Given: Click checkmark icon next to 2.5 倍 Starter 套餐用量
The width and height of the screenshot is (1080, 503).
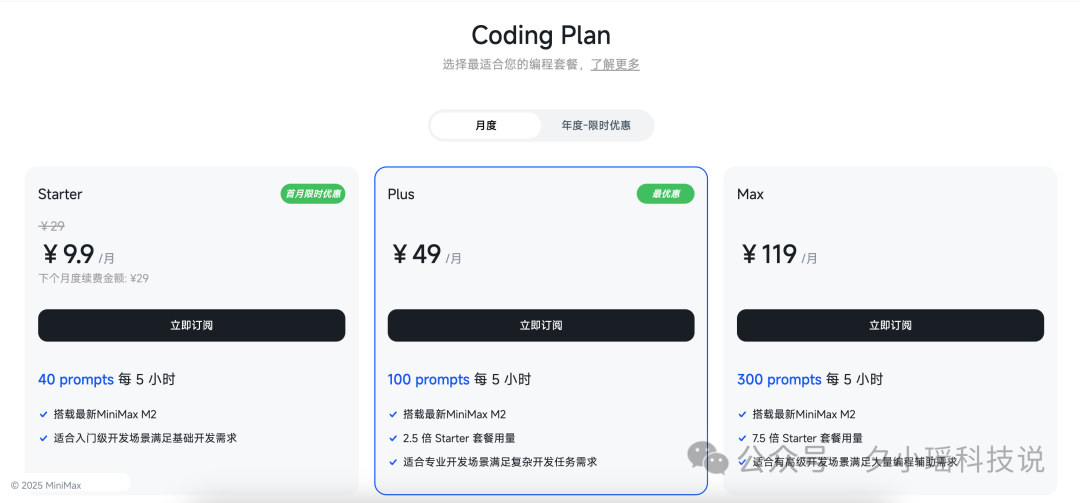Looking at the screenshot, I should pos(393,438).
